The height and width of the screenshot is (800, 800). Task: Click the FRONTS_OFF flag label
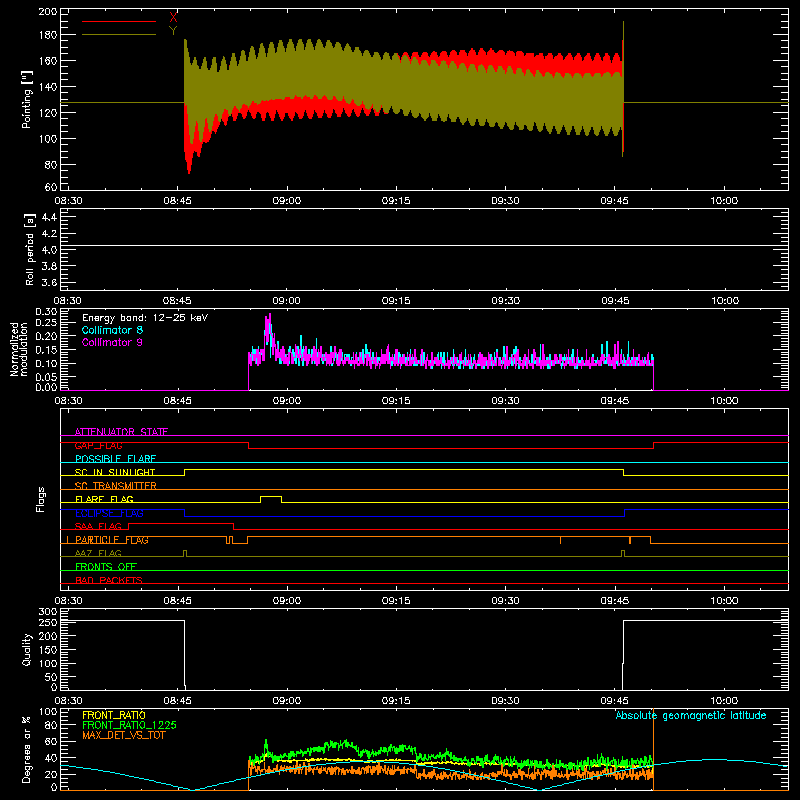click(106, 567)
